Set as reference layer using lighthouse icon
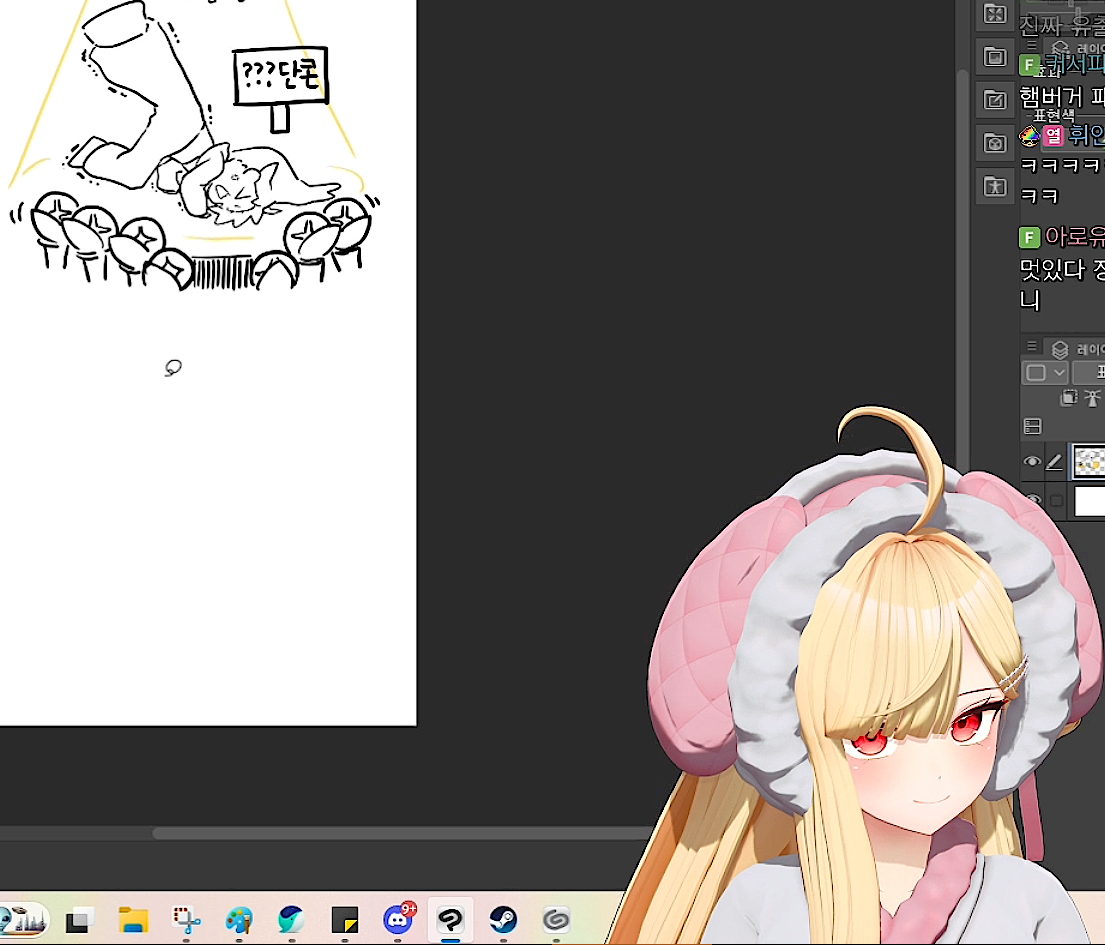Screen dimensions: 1105x945 pos(1092,398)
